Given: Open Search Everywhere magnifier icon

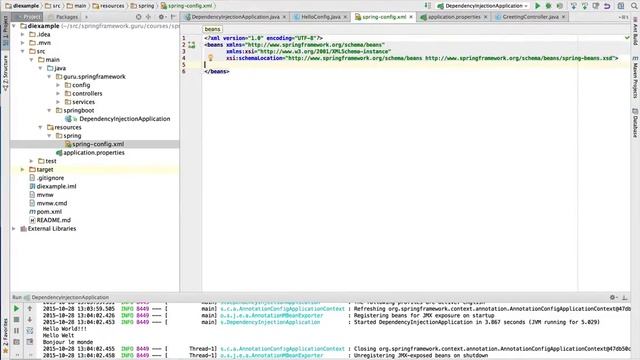Looking at the screenshot, I should click(635, 6).
